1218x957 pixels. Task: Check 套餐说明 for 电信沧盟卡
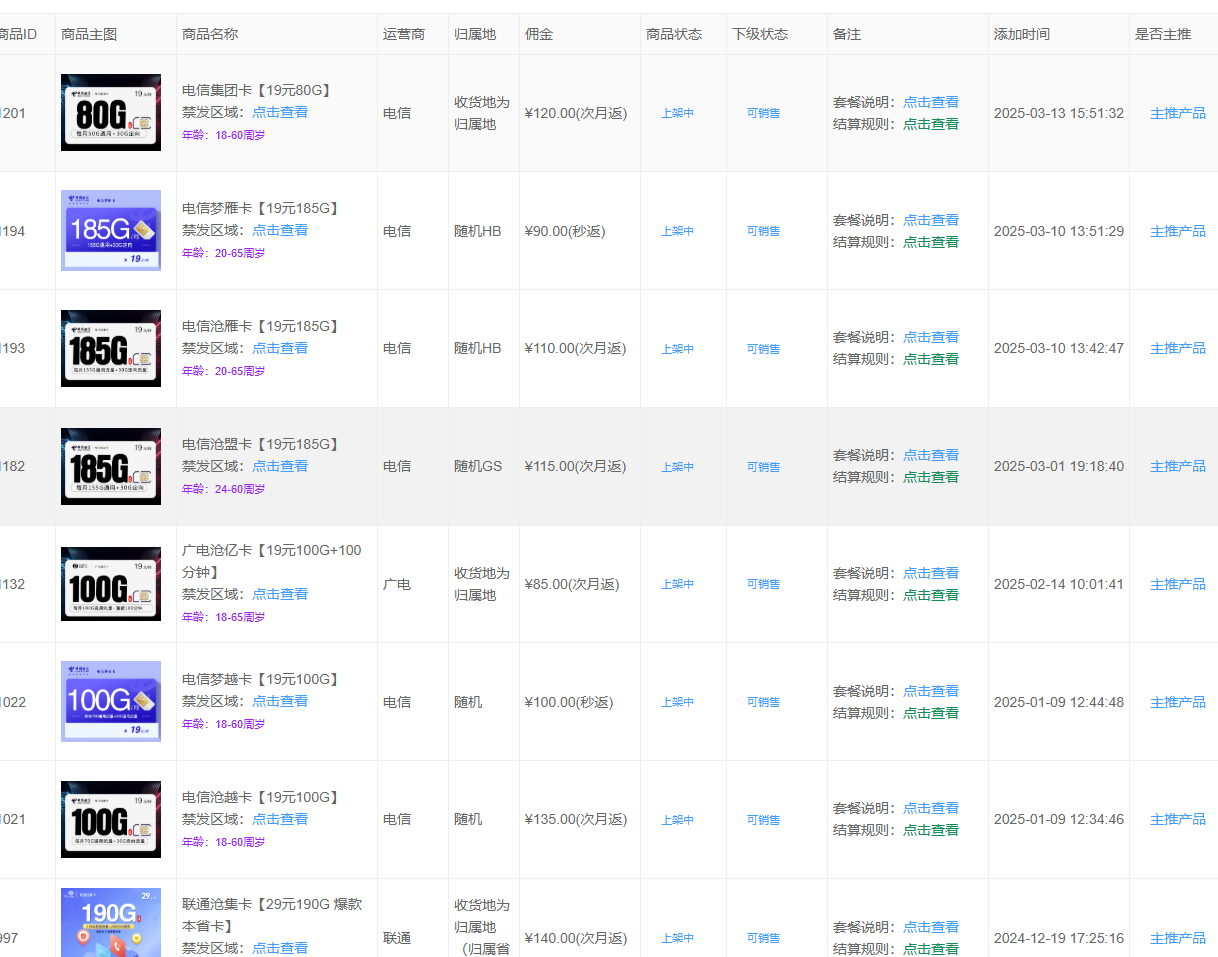point(931,455)
